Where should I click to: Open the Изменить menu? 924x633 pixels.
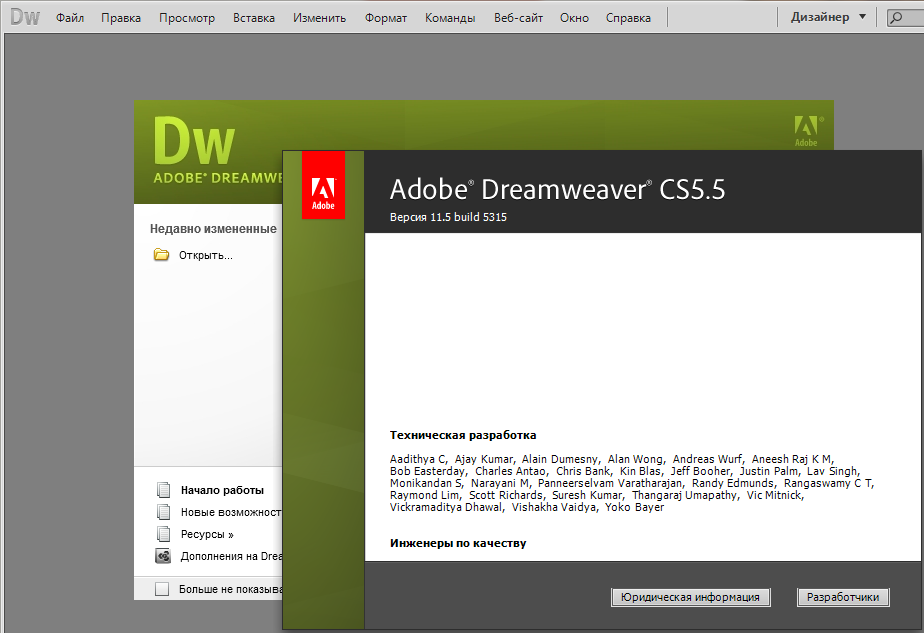319,18
